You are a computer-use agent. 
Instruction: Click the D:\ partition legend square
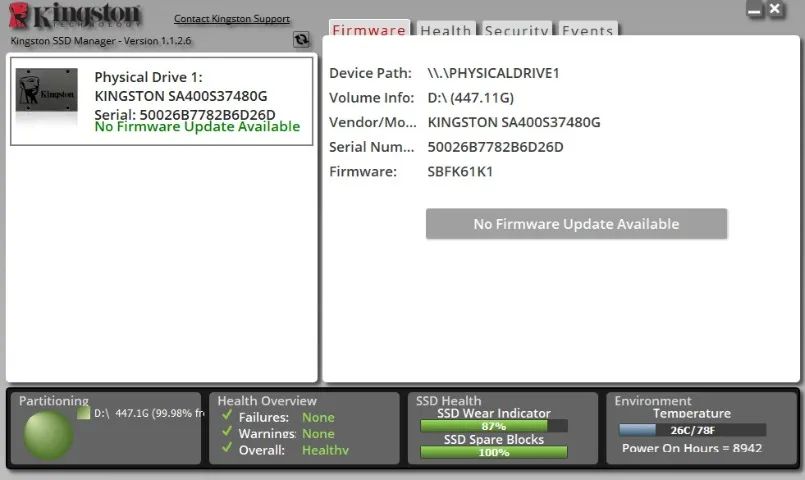tap(83, 413)
